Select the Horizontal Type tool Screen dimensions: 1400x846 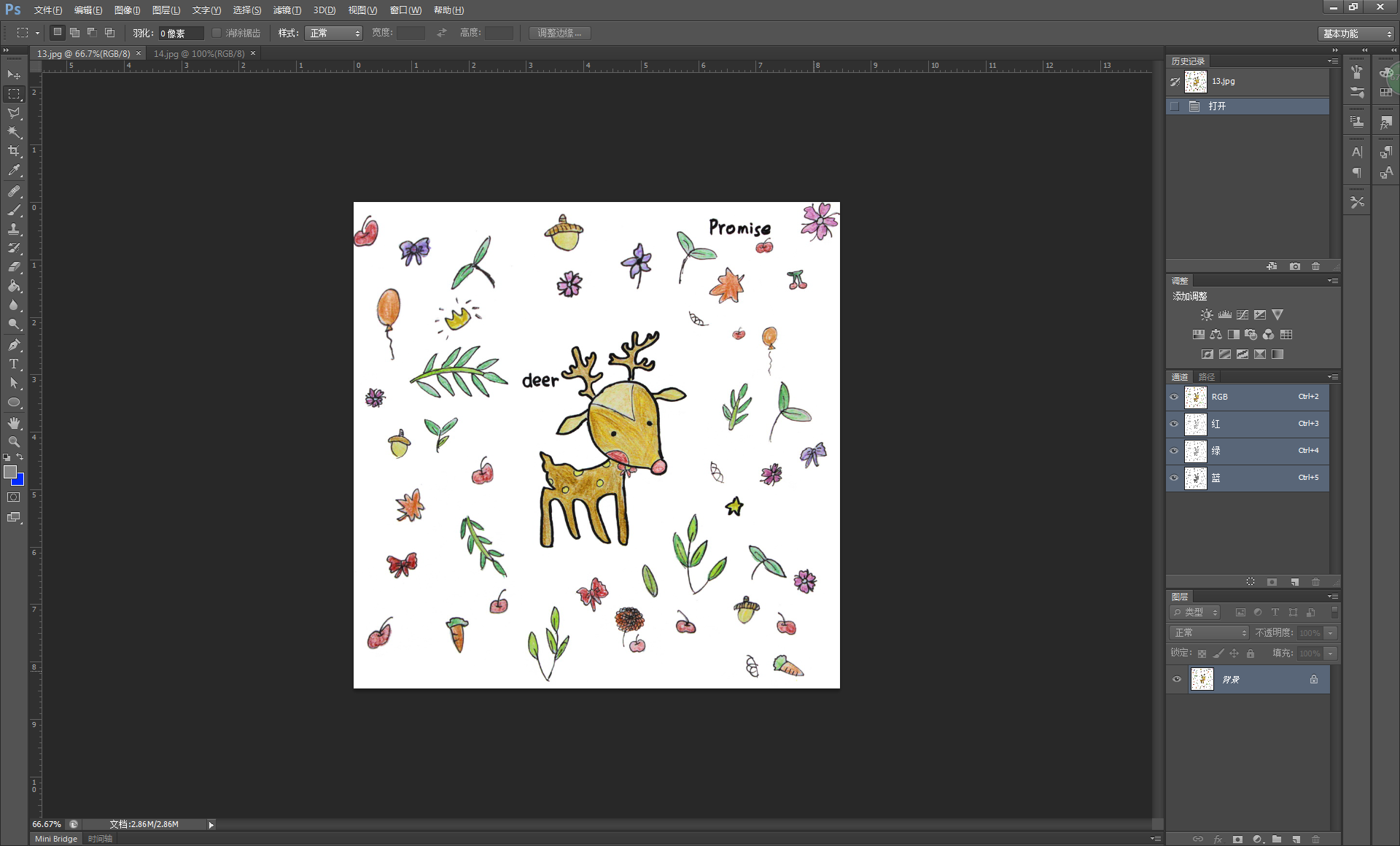14,364
